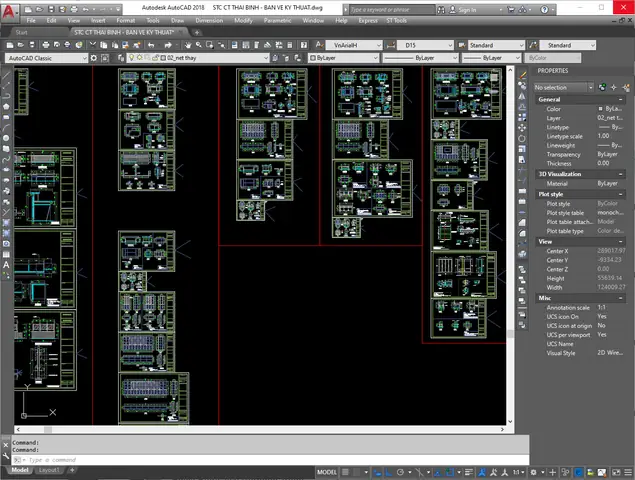
Task: Click the Save icon in quick access toolbar
Action: point(51,9)
